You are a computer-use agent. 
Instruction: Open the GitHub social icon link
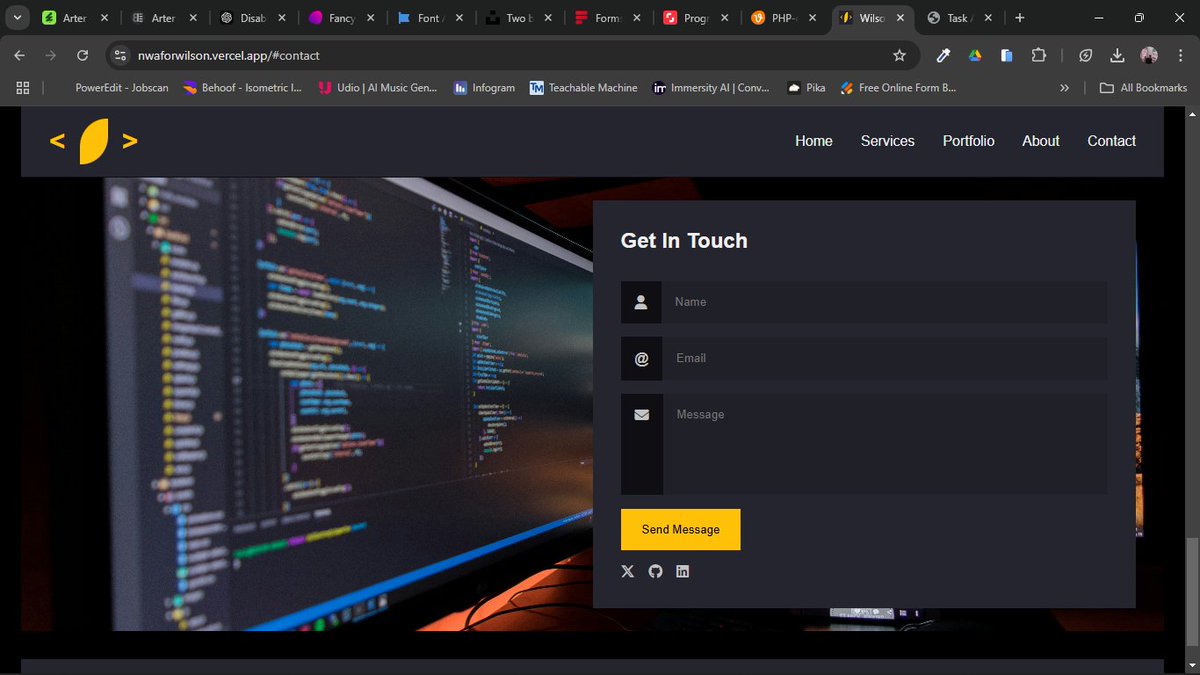tap(655, 571)
